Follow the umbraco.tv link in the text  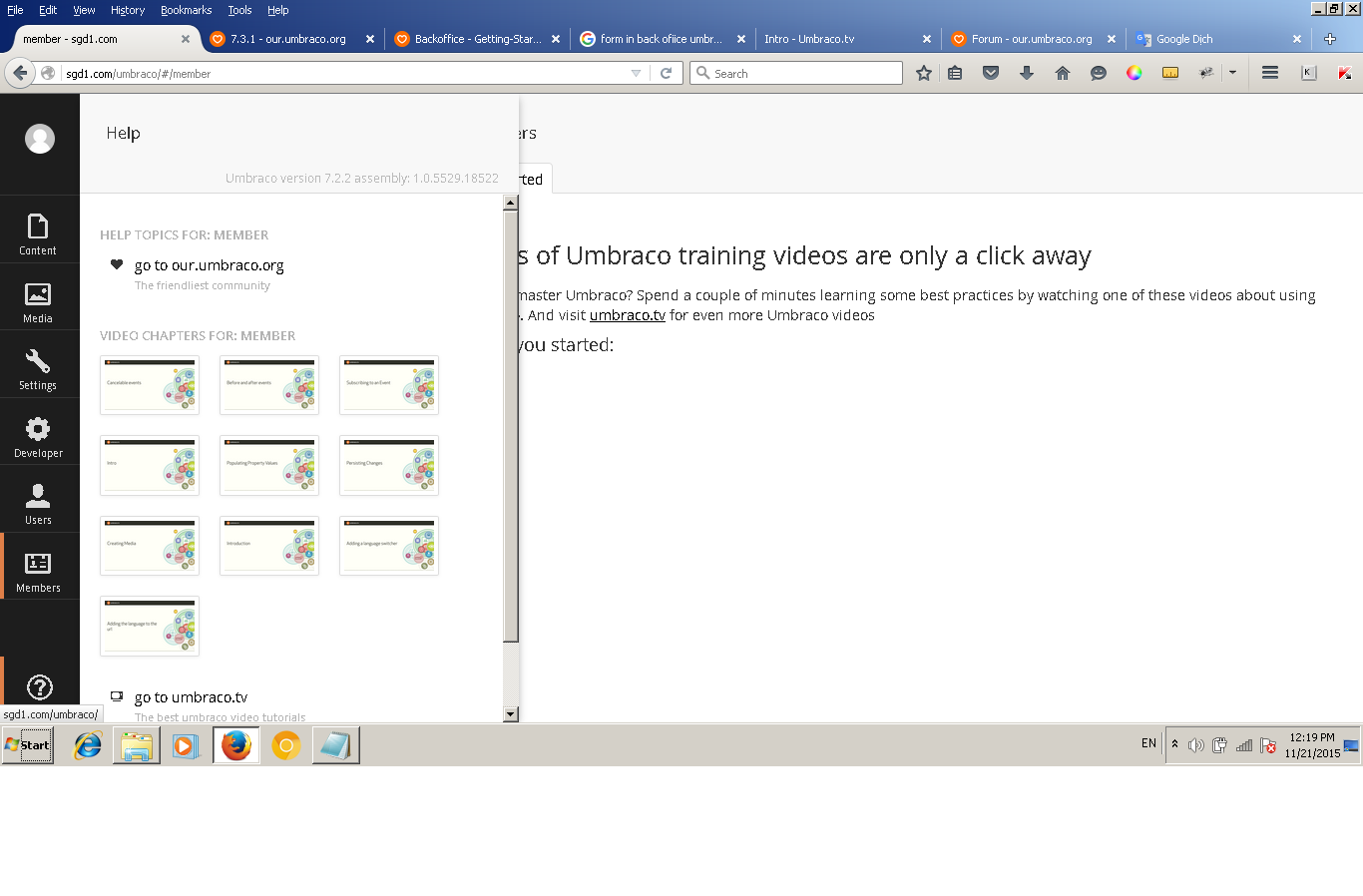pyautogui.click(x=627, y=315)
